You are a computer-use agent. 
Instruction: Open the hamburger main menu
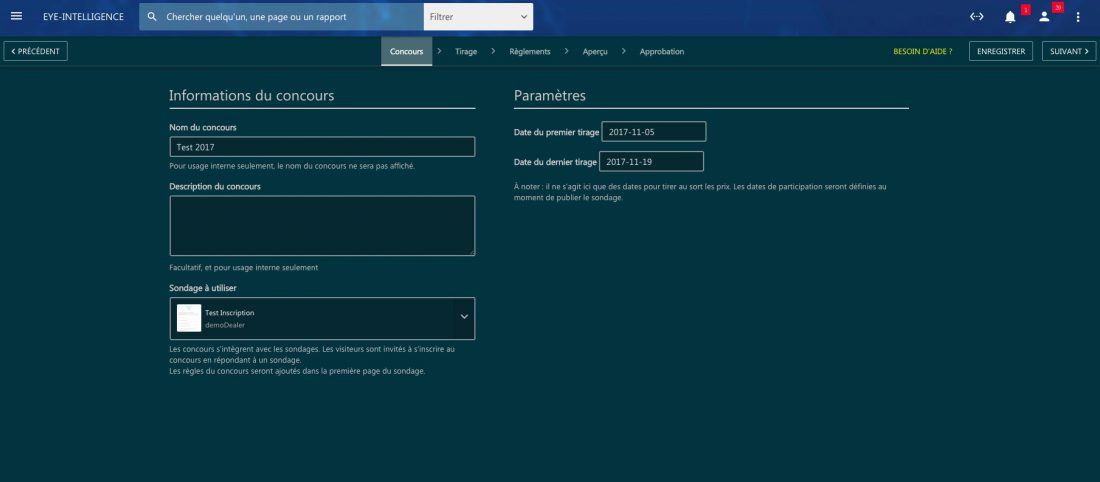(16, 17)
